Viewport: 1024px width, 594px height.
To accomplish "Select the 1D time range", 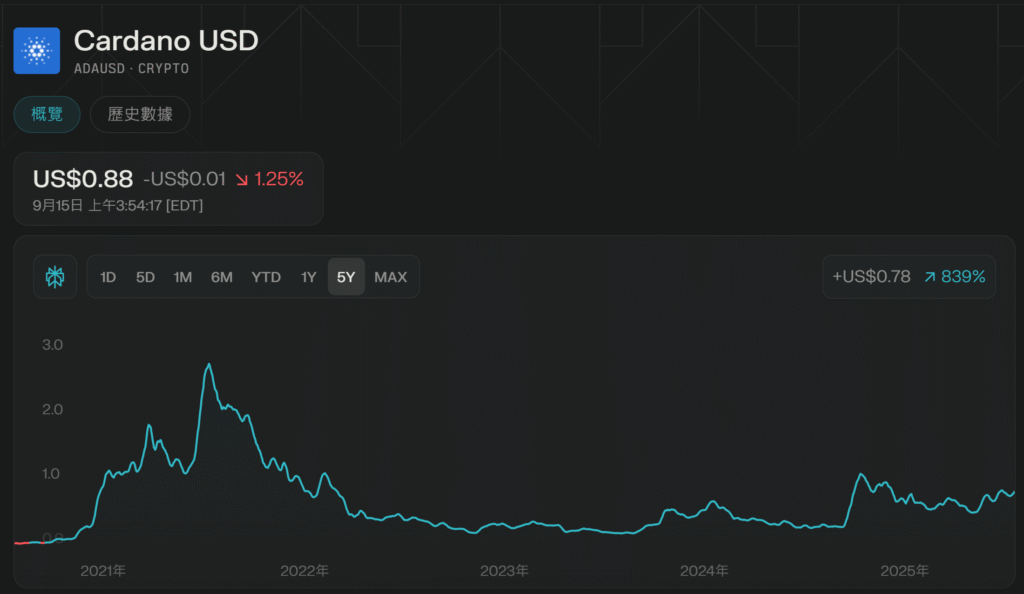I will pyautogui.click(x=108, y=277).
